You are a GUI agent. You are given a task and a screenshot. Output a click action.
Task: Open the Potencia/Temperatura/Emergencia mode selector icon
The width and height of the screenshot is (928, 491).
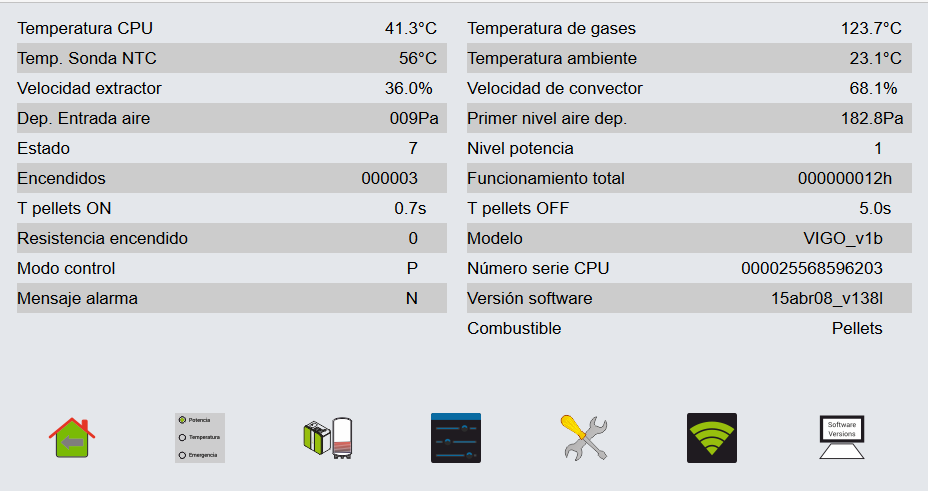coord(200,438)
